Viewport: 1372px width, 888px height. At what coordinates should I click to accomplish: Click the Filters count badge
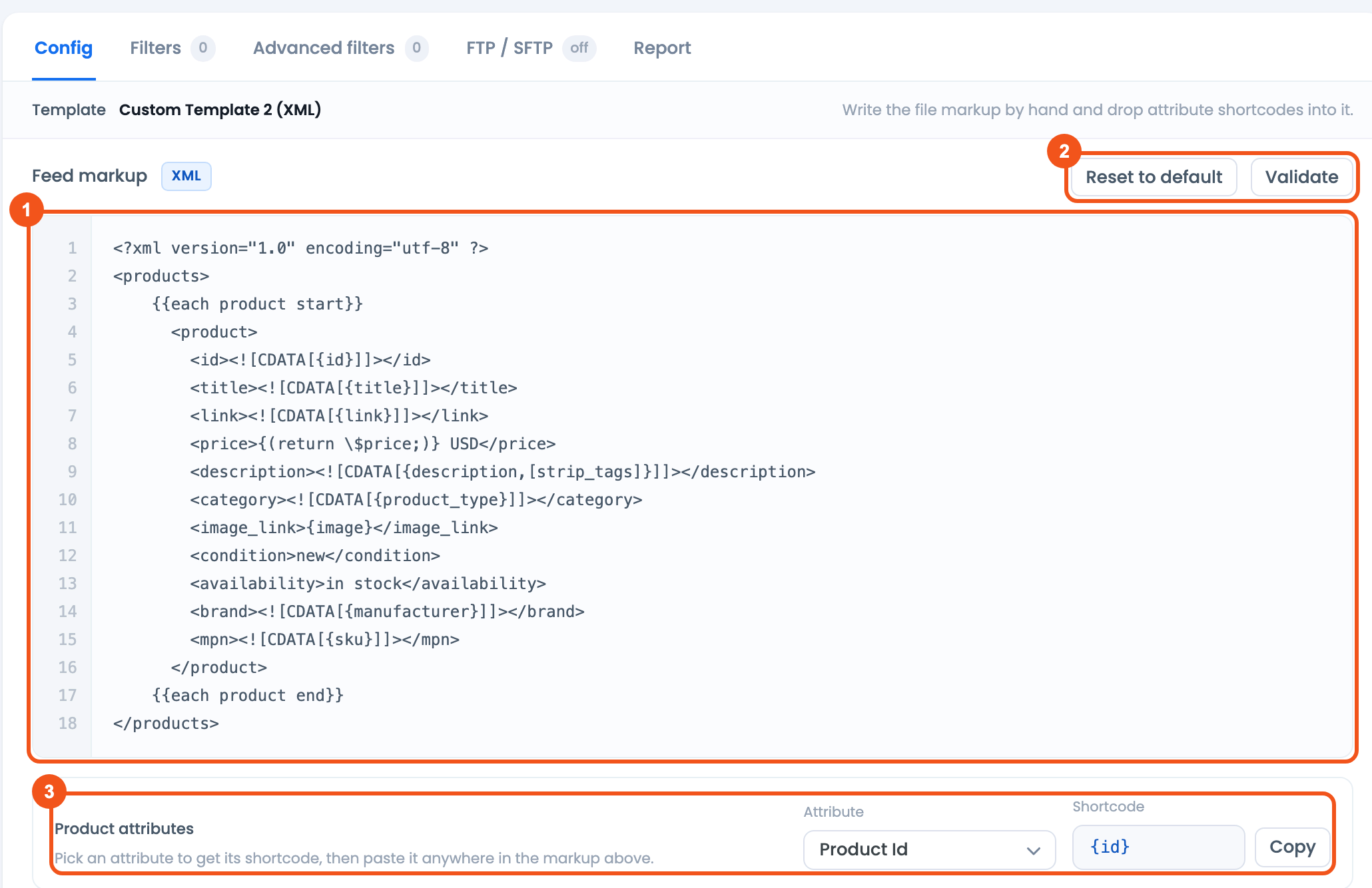(x=202, y=48)
